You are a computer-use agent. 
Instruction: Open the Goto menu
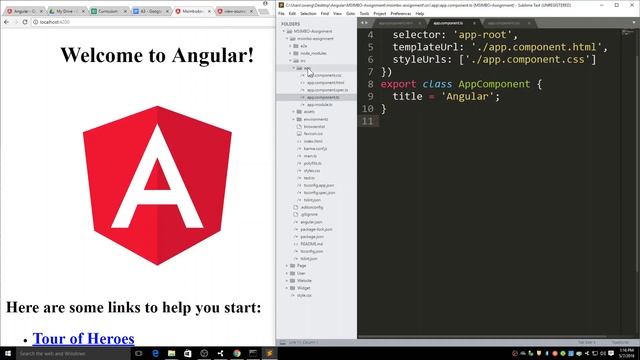coord(350,13)
